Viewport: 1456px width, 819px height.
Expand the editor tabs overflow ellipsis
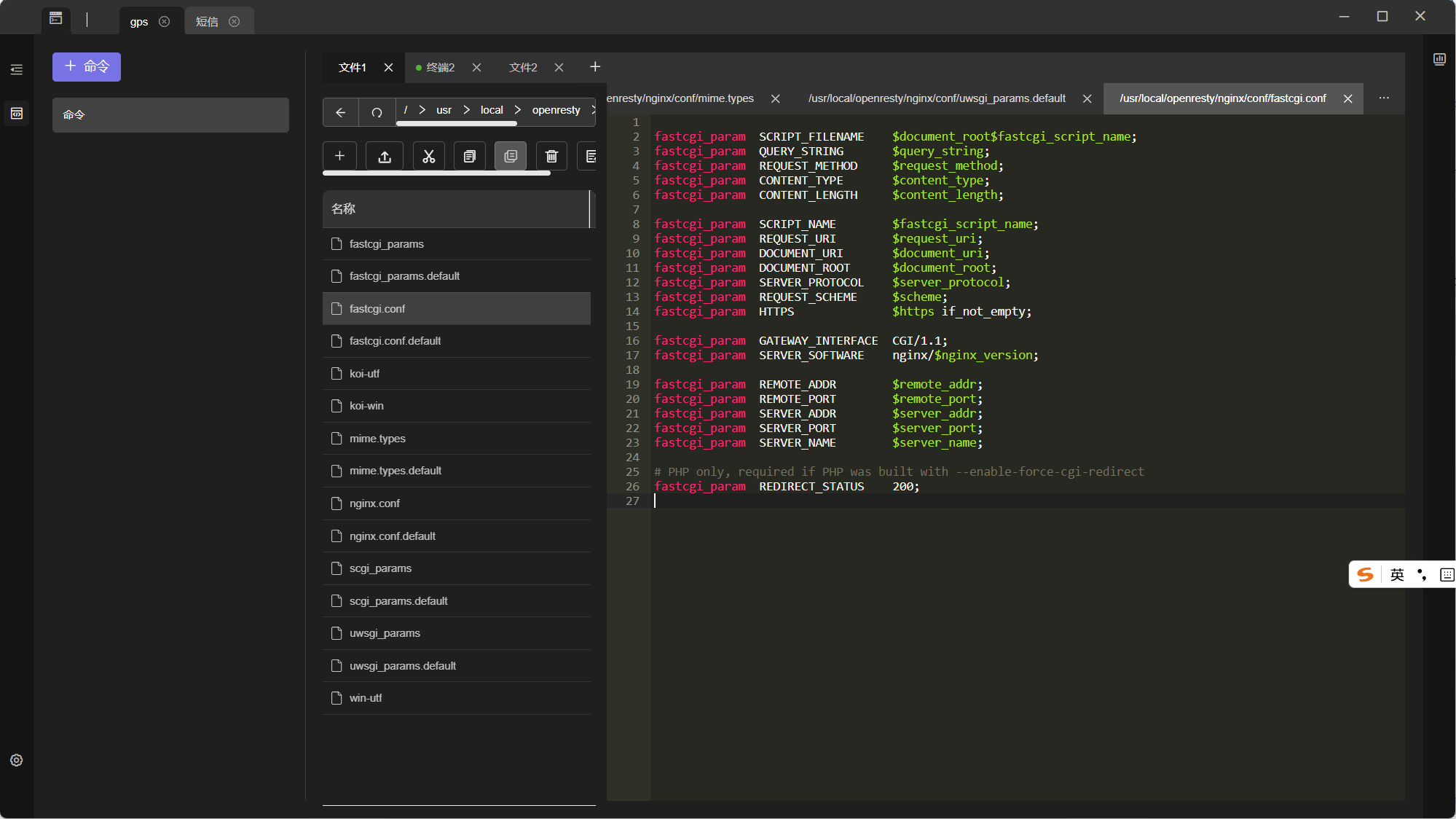pos(1384,98)
